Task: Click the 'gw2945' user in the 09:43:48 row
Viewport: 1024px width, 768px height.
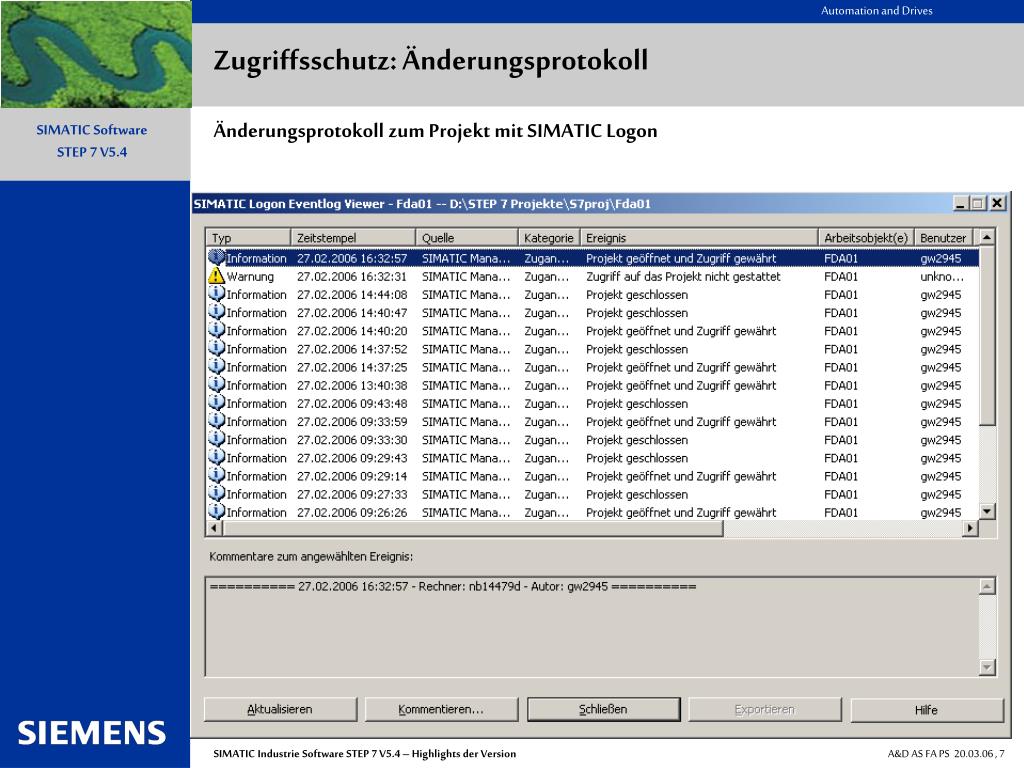Action: tap(941, 404)
